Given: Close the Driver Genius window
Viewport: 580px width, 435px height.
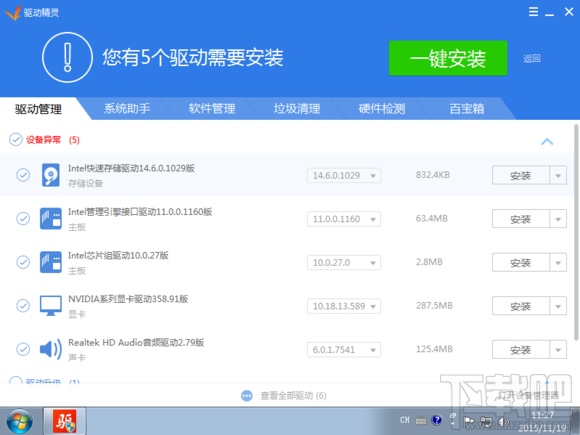Looking at the screenshot, I should (x=569, y=12).
